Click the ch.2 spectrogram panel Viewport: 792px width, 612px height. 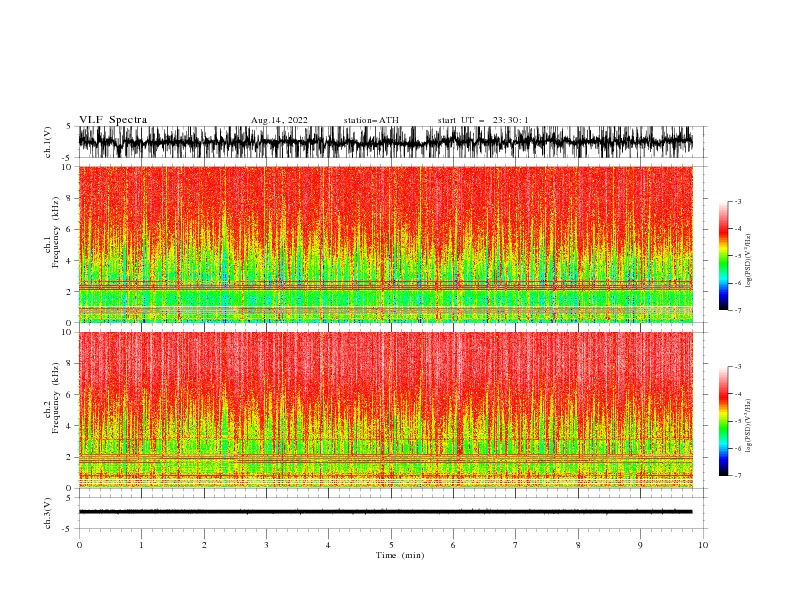(386, 410)
